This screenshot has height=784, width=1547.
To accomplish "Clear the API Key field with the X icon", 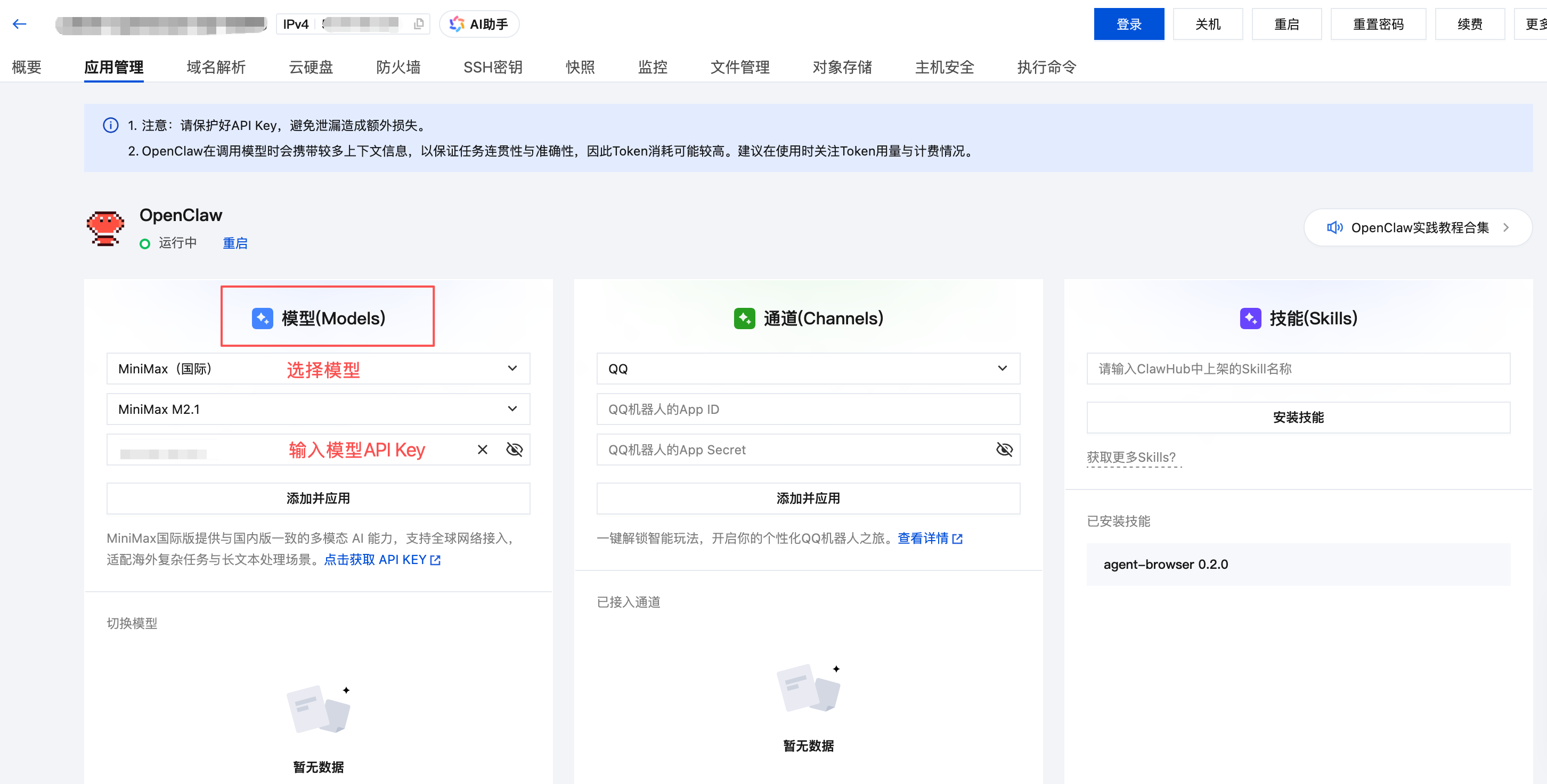I will coord(482,449).
